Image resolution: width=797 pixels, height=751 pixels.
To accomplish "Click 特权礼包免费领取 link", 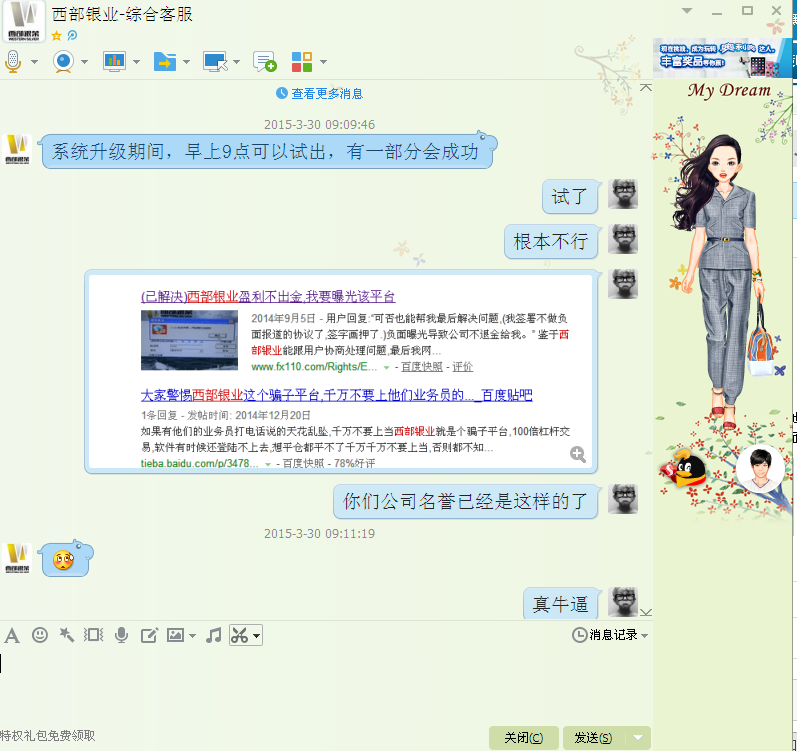I will (x=47, y=736).
